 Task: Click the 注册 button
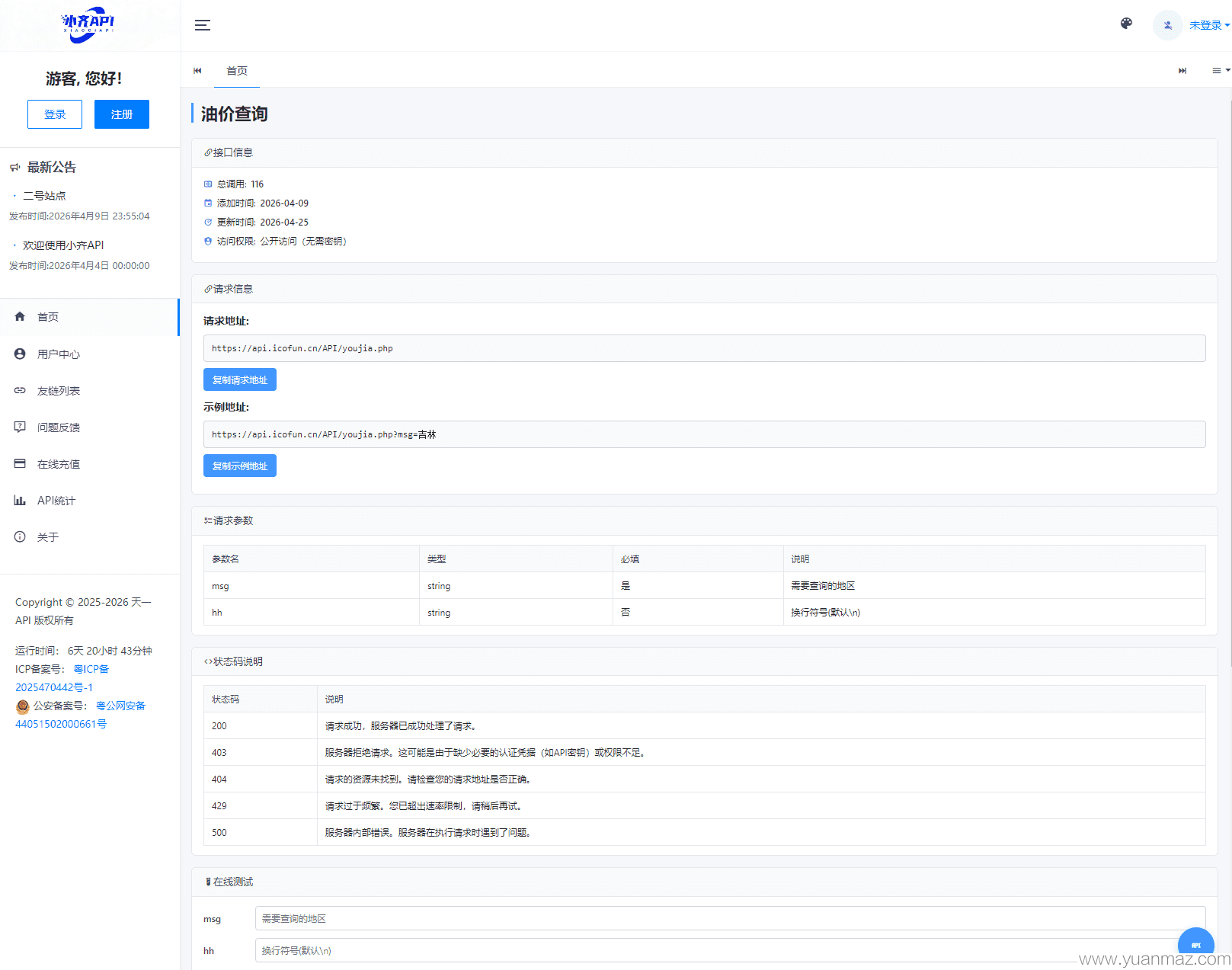(122, 114)
